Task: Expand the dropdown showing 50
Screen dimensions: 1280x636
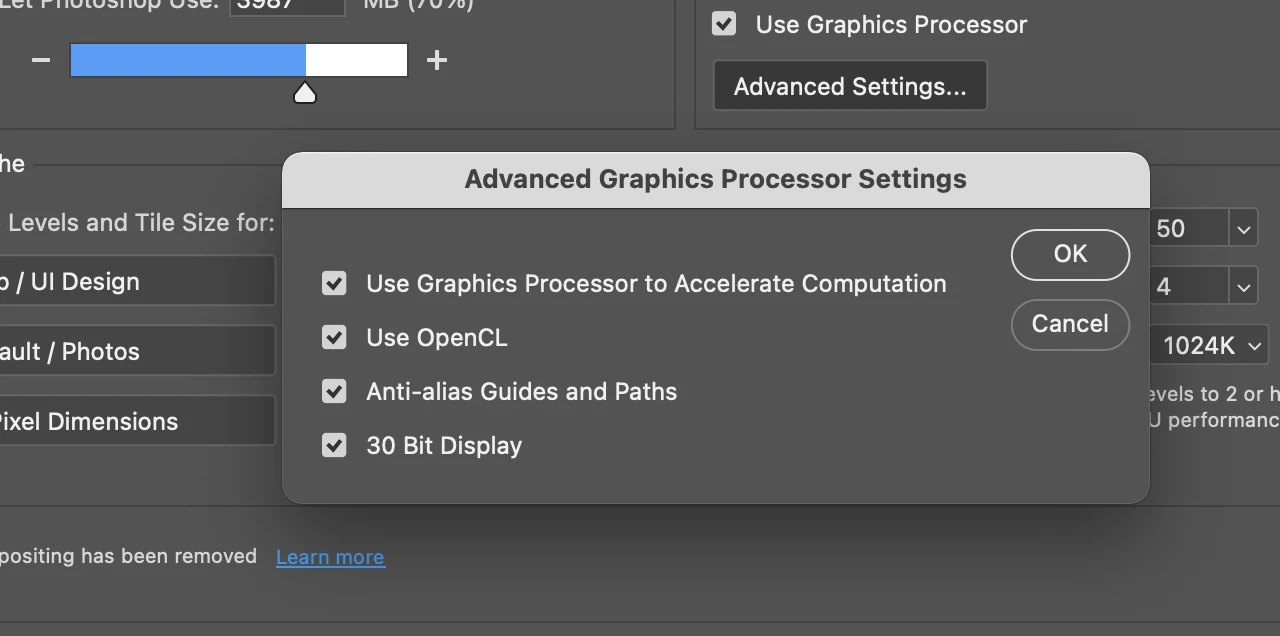Action: click(x=1243, y=229)
